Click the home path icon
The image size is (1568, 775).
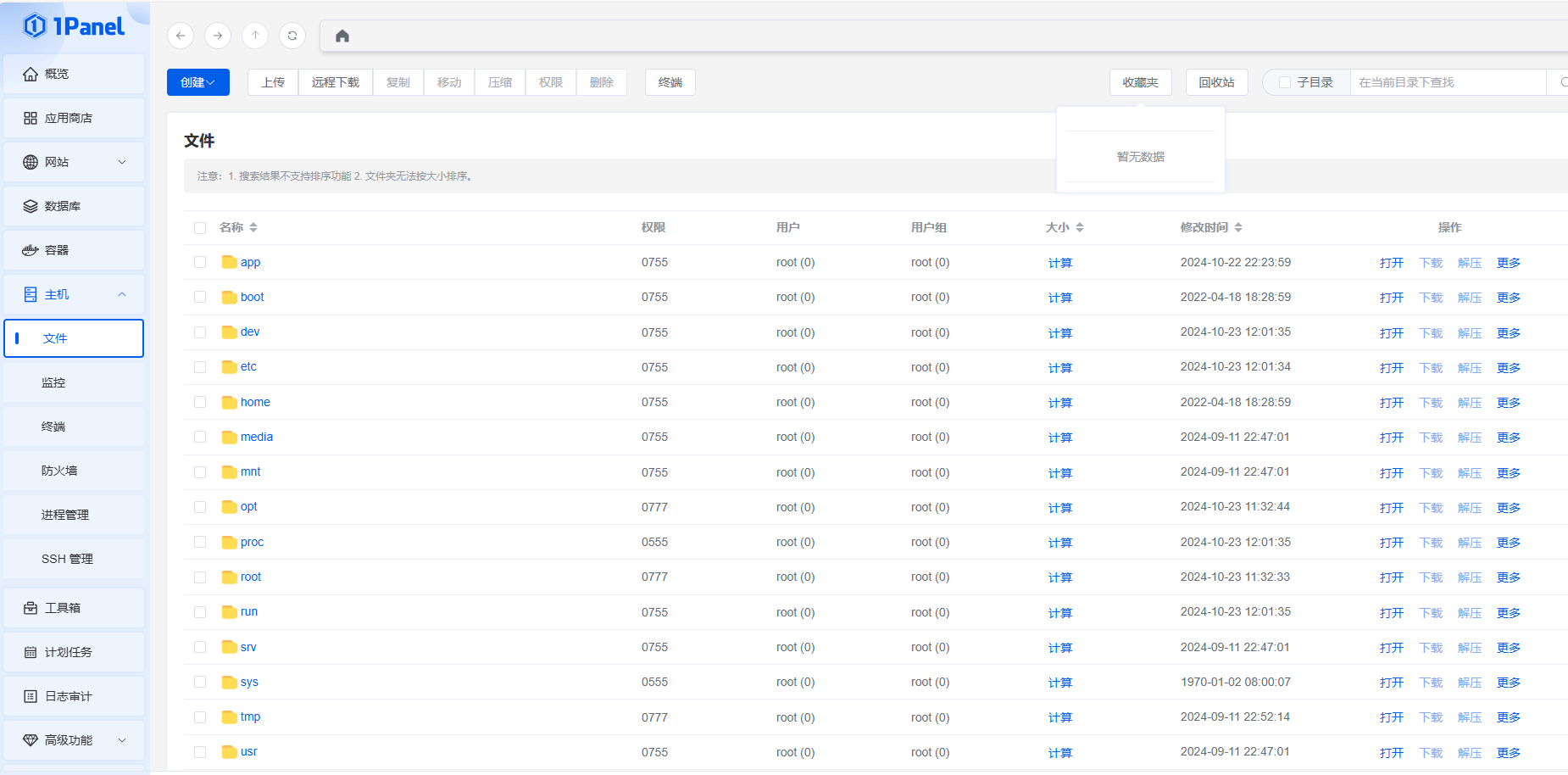342,36
